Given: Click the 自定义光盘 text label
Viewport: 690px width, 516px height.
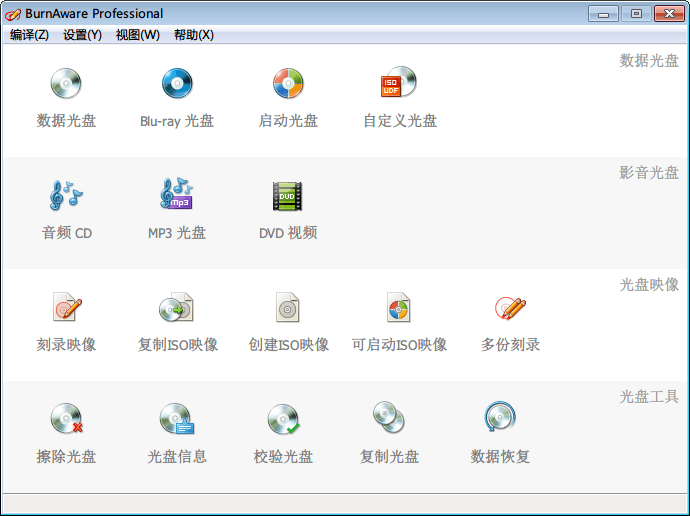Looking at the screenshot, I should pyautogui.click(x=400, y=121).
